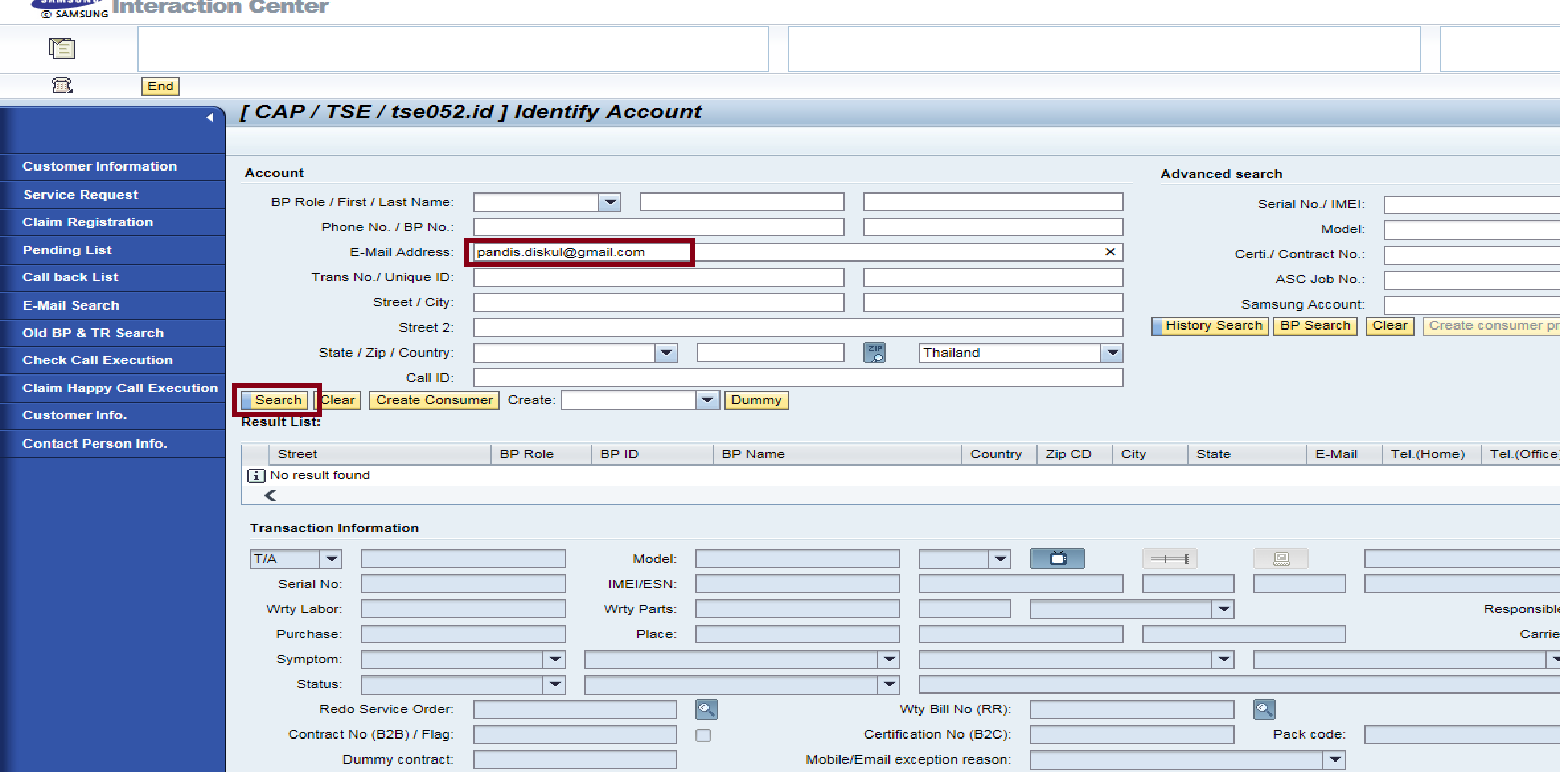Click the BP Search button
The width and height of the screenshot is (1560, 772).
1315,326
